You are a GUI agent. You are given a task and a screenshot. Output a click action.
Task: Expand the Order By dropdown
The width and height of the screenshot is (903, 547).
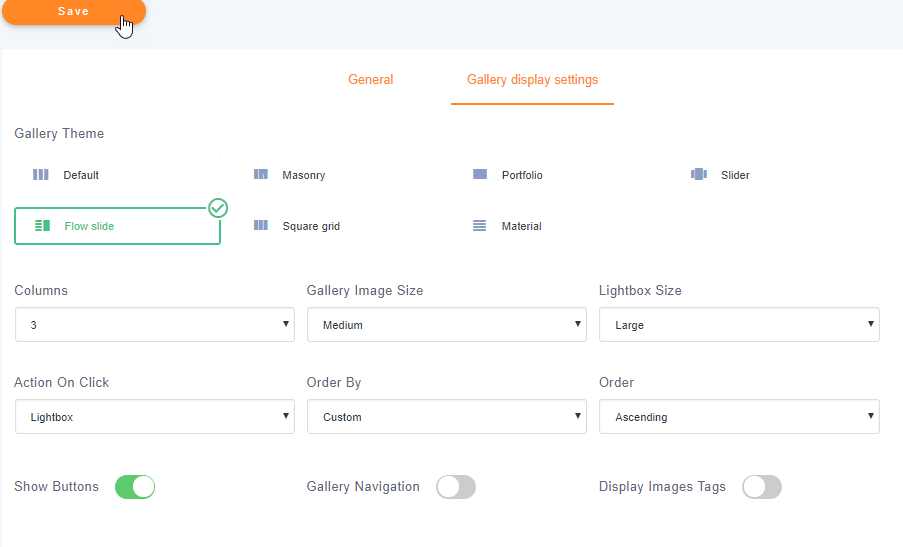pos(446,417)
